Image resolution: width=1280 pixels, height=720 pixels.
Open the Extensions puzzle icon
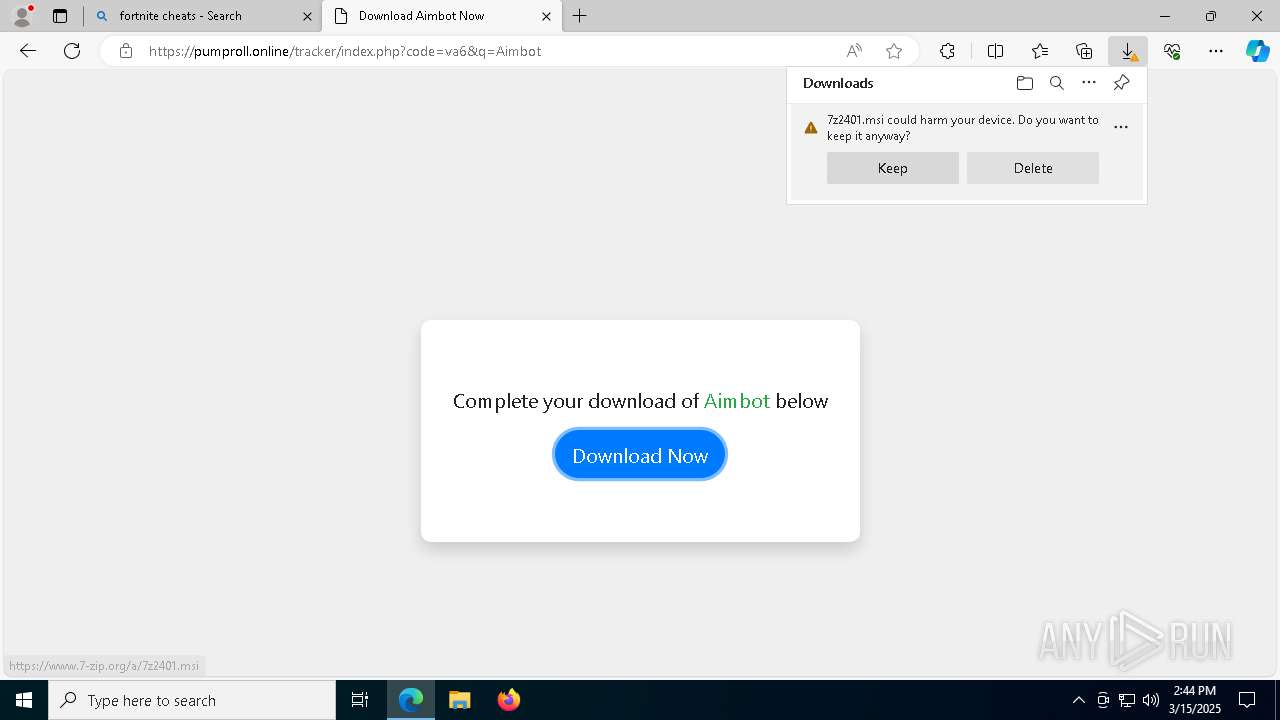click(x=947, y=51)
